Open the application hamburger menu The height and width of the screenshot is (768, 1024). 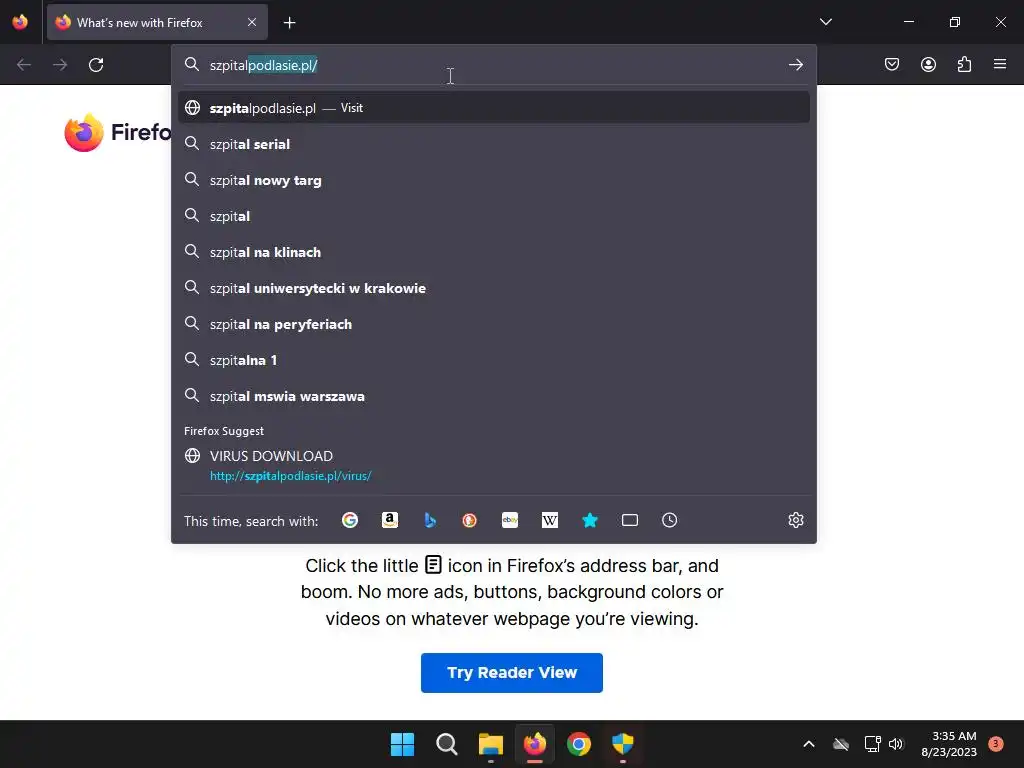[1000, 64]
